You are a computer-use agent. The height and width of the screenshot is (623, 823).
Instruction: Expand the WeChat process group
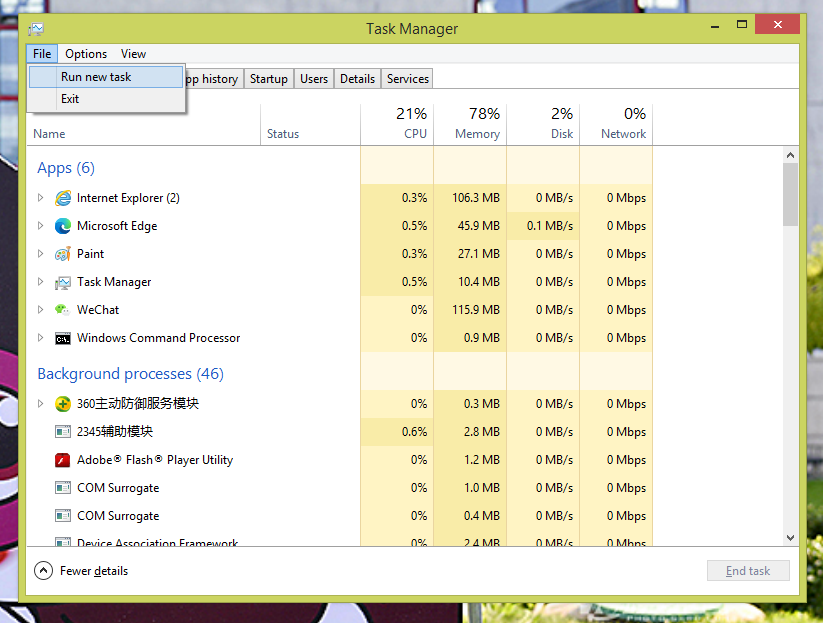tap(40, 310)
